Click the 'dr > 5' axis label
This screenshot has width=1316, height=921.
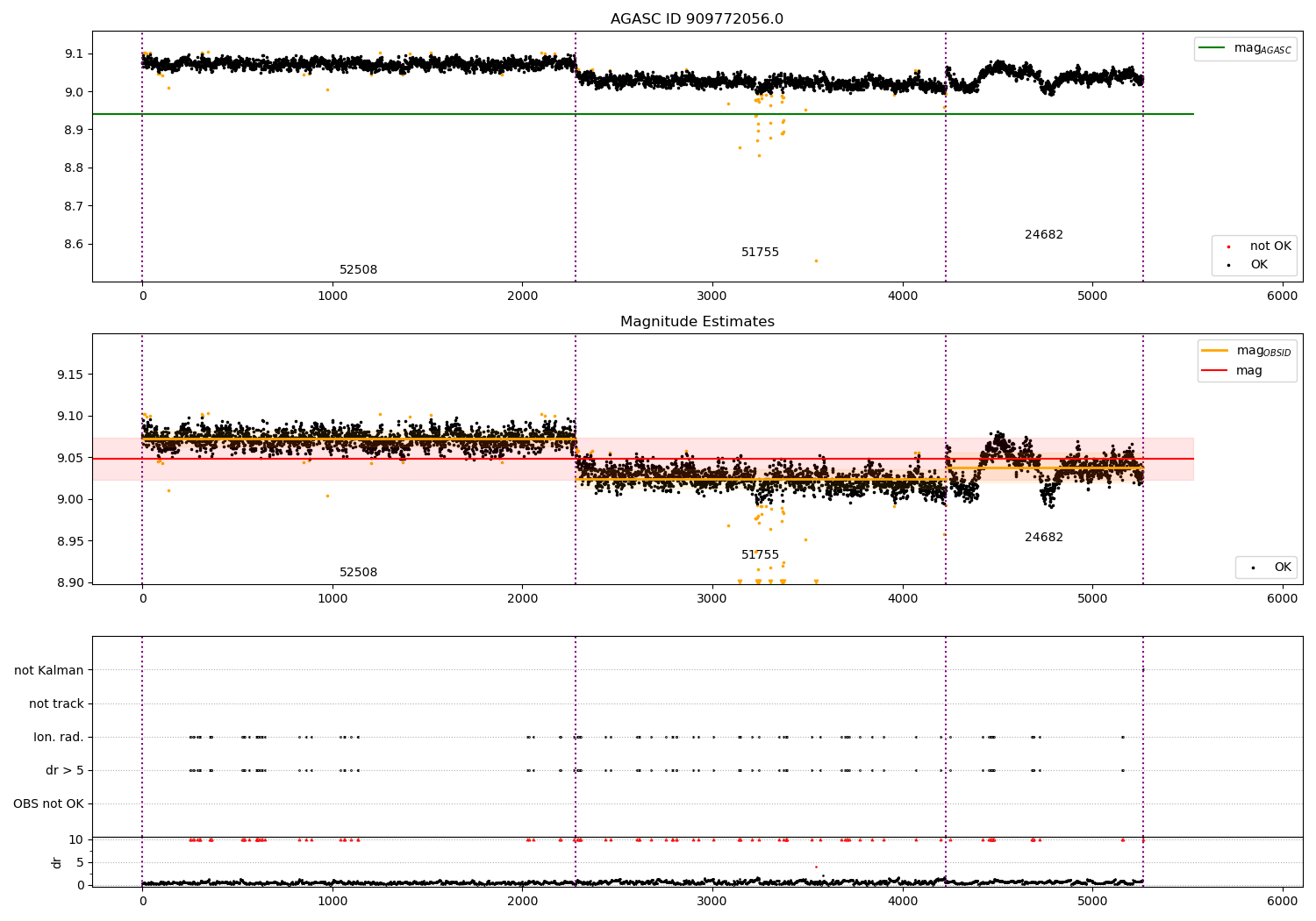click(x=65, y=771)
